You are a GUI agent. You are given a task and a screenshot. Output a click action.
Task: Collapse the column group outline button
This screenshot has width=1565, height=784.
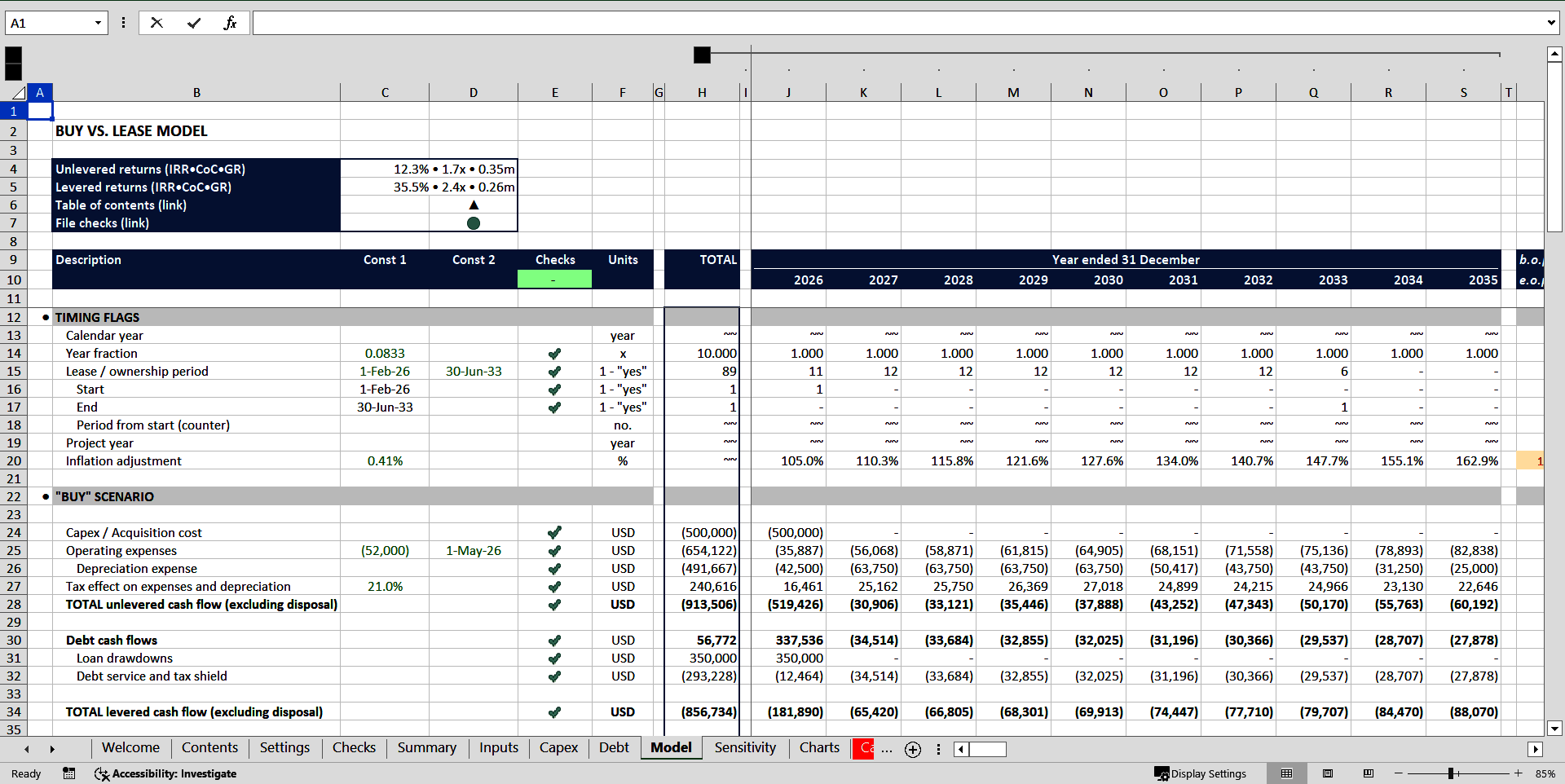click(702, 55)
